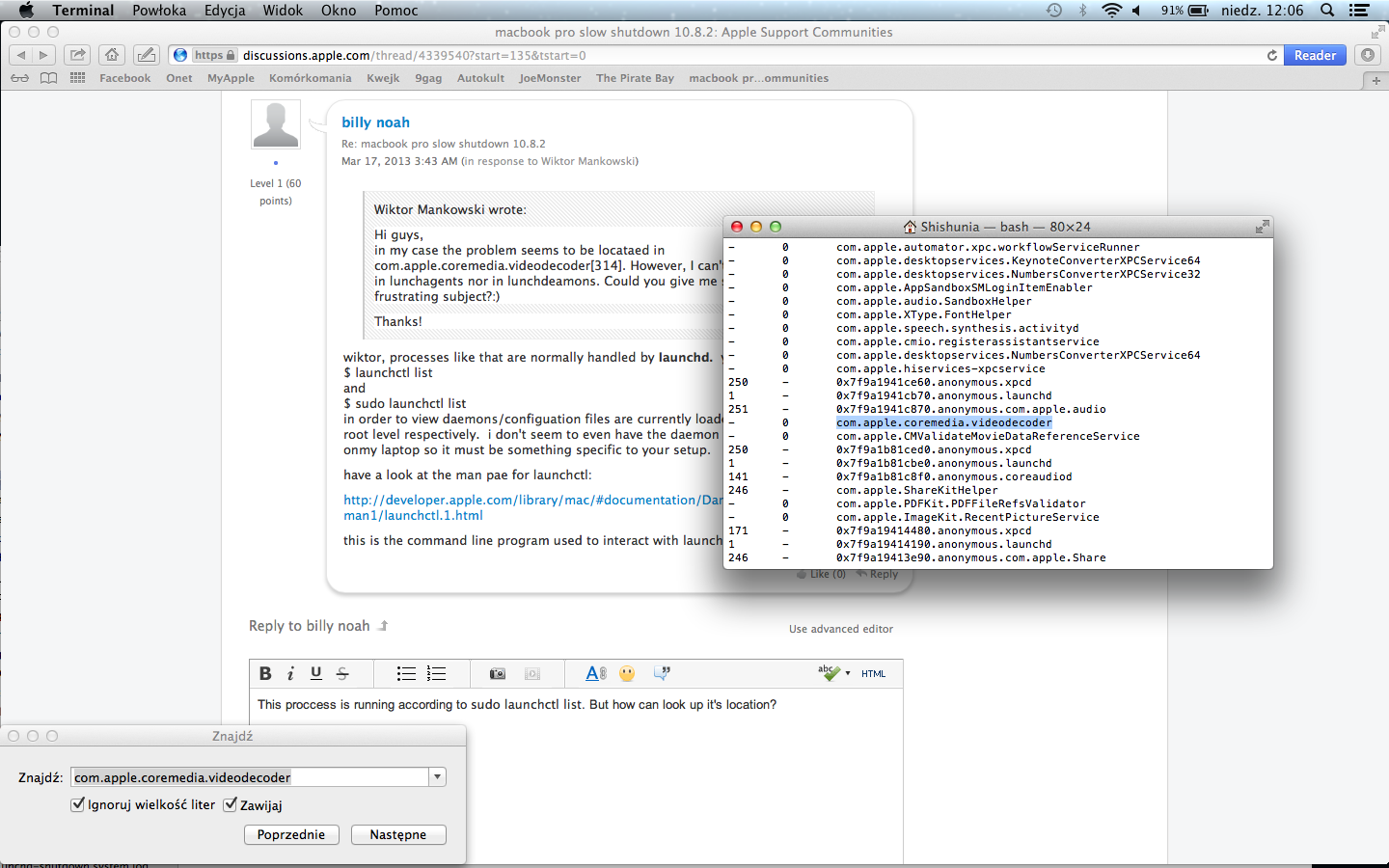Insert a numbered list
This screenshot has width=1389, height=868.
[437, 673]
